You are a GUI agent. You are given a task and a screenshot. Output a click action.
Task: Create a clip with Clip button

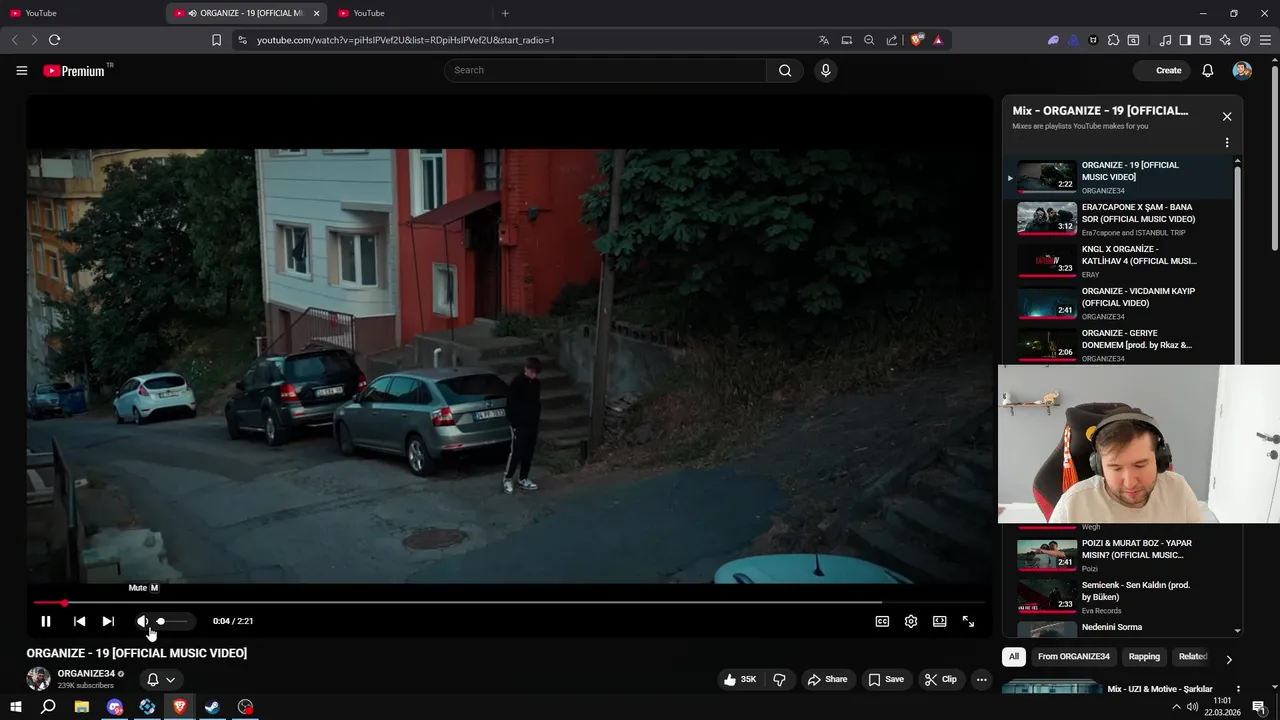(x=940, y=679)
